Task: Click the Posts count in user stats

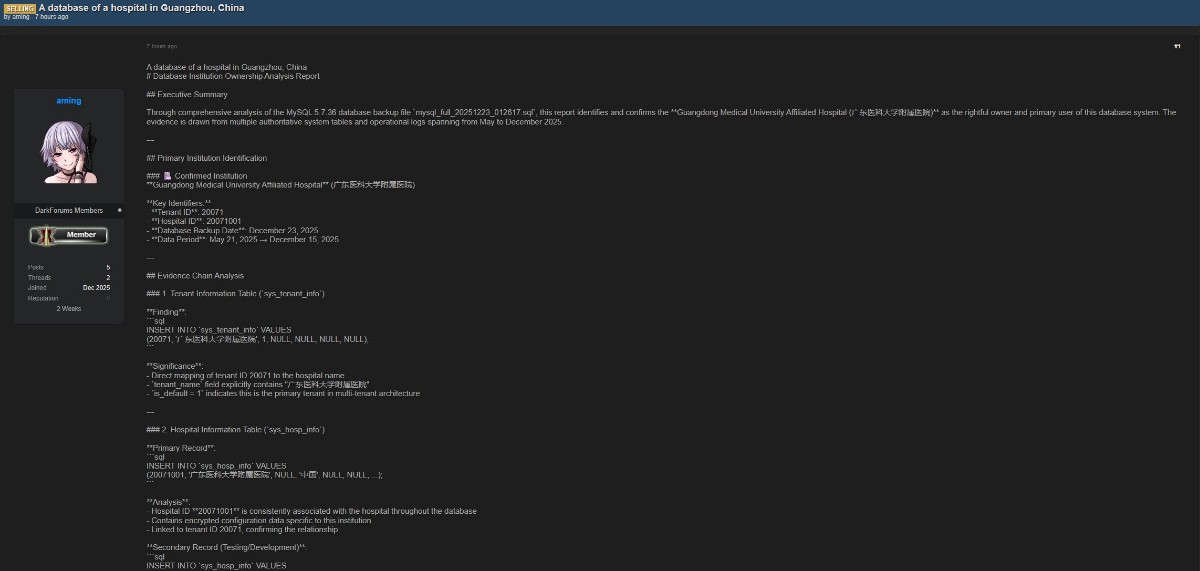Action: click(x=108, y=268)
